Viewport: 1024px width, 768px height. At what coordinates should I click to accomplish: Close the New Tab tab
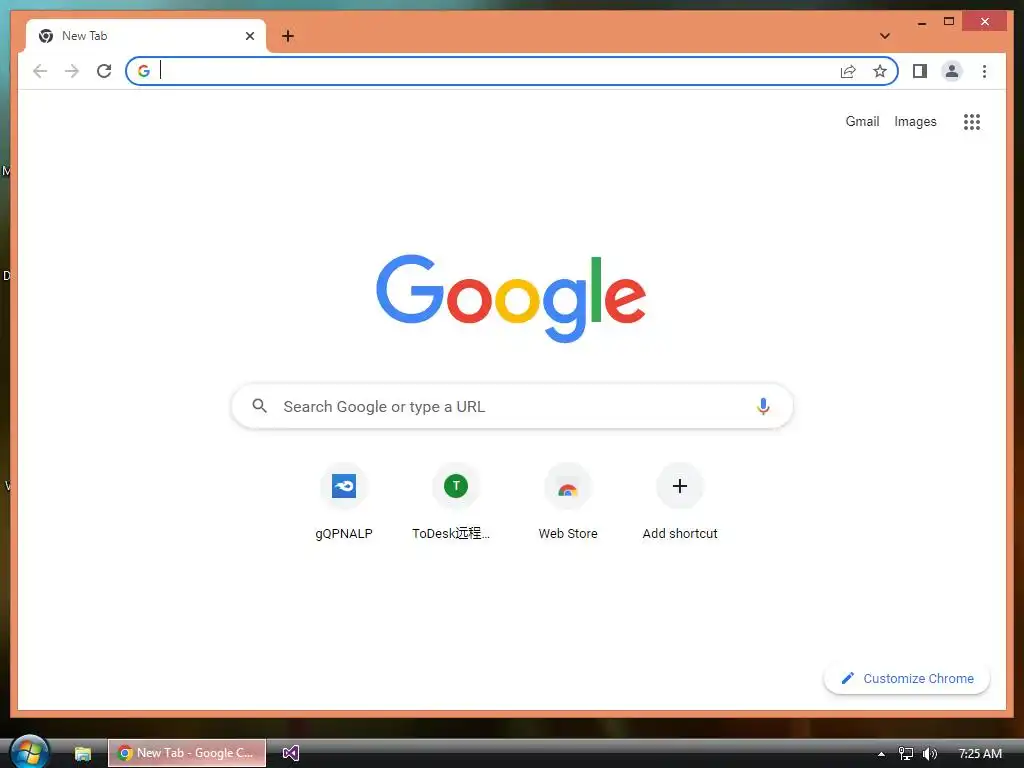pyautogui.click(x=249, y=36)
